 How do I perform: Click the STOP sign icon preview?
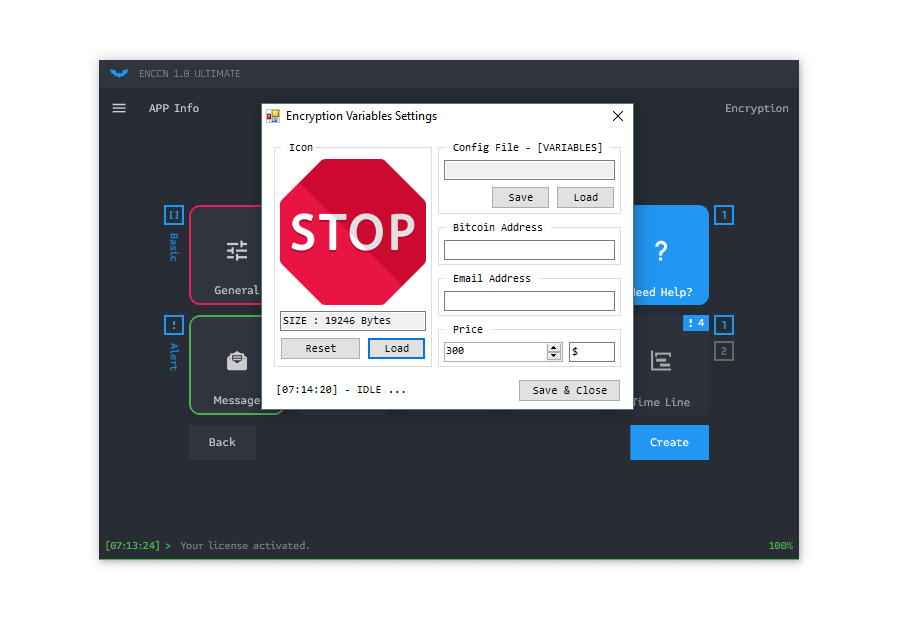pos(353,232)
